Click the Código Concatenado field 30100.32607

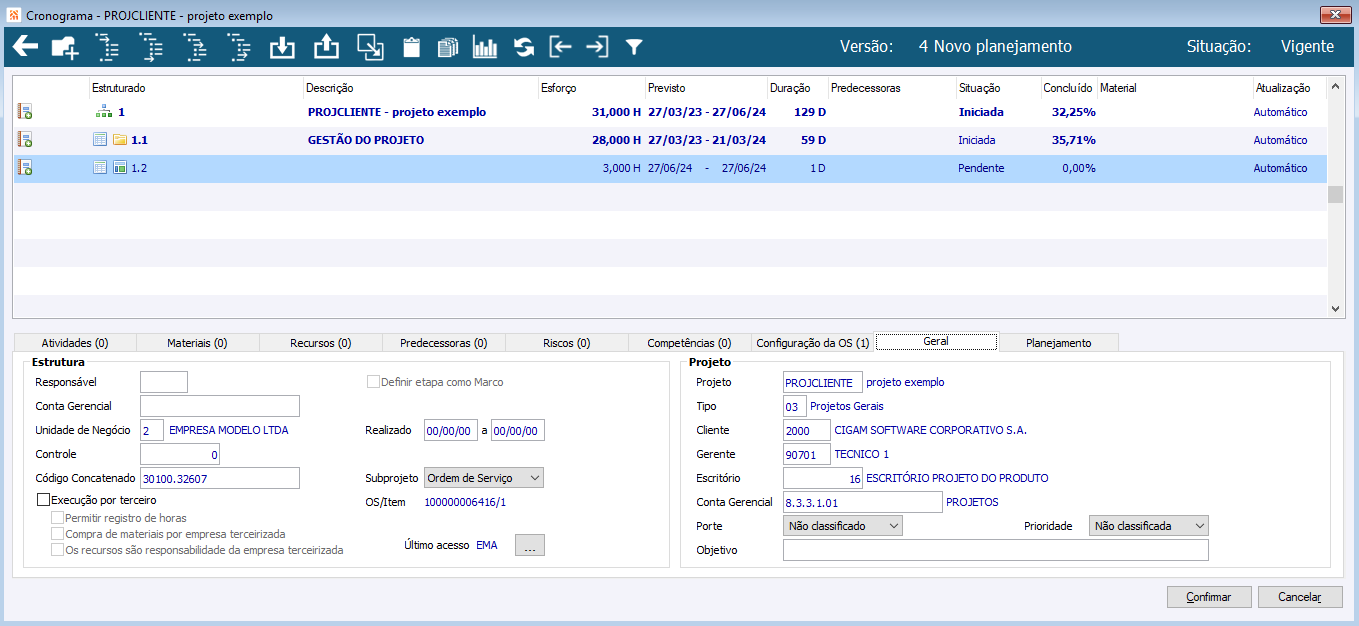click(220, 478)
